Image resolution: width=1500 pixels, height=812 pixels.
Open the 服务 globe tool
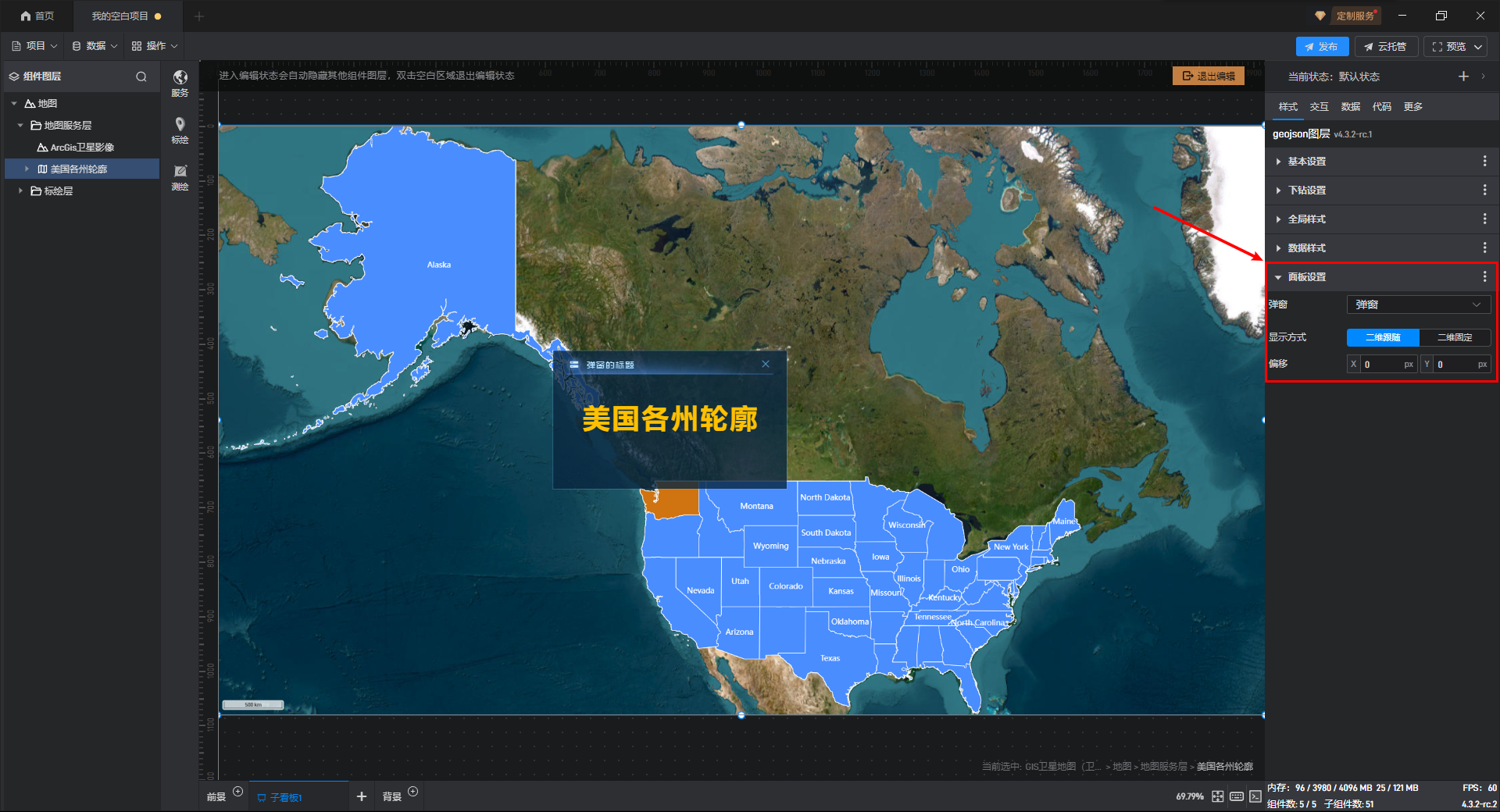180,81
